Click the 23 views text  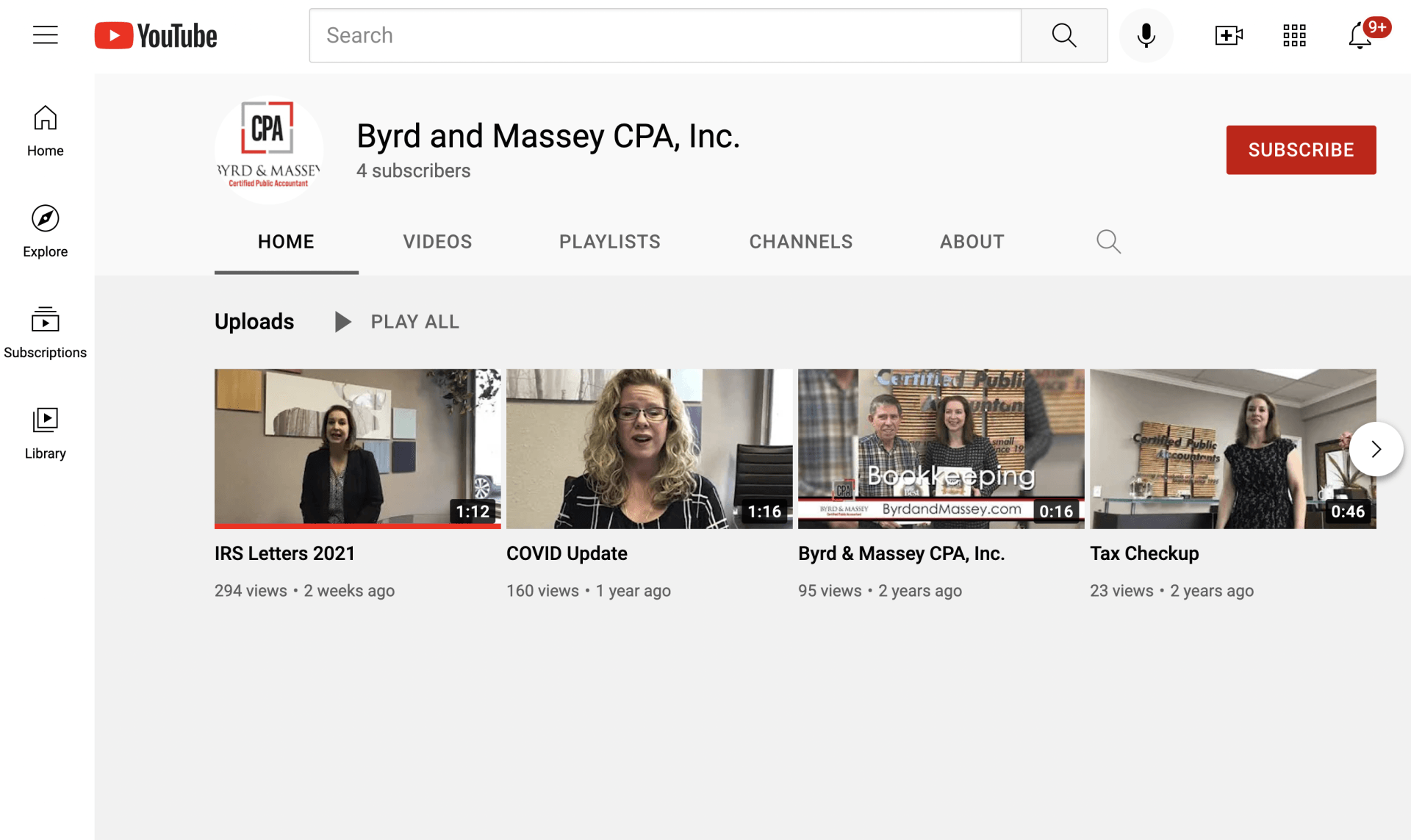[x=1121, y=591]
